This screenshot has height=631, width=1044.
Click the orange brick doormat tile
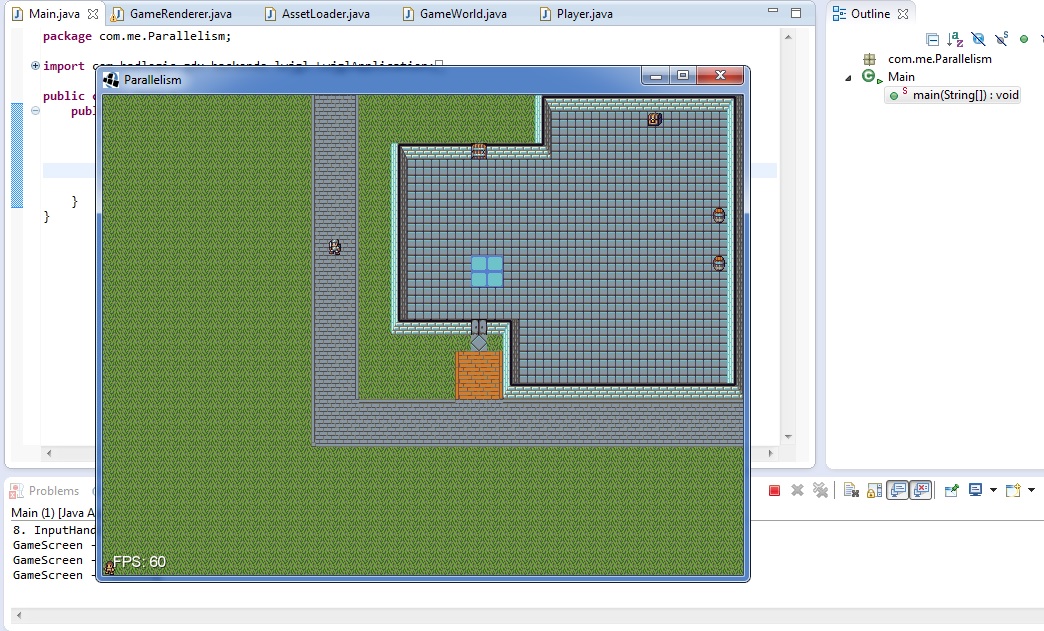[479, 375]
